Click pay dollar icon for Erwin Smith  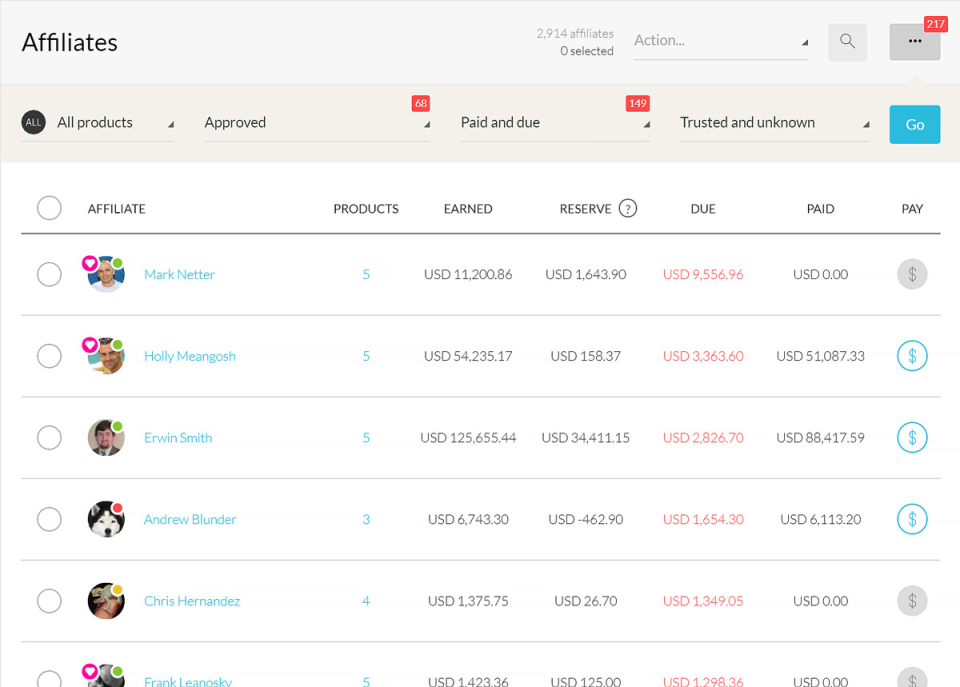coord(911,437)
